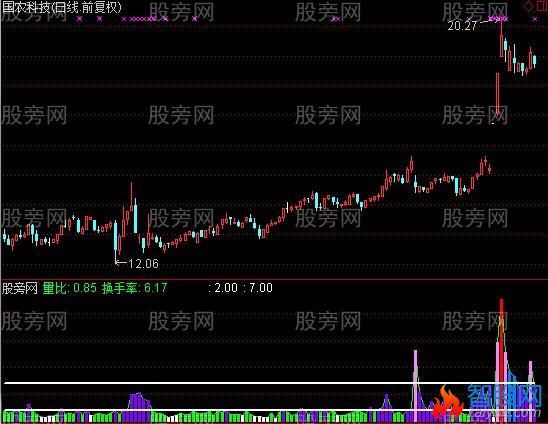Click the red split-window square icon, top right

click(x=542, y=6)
